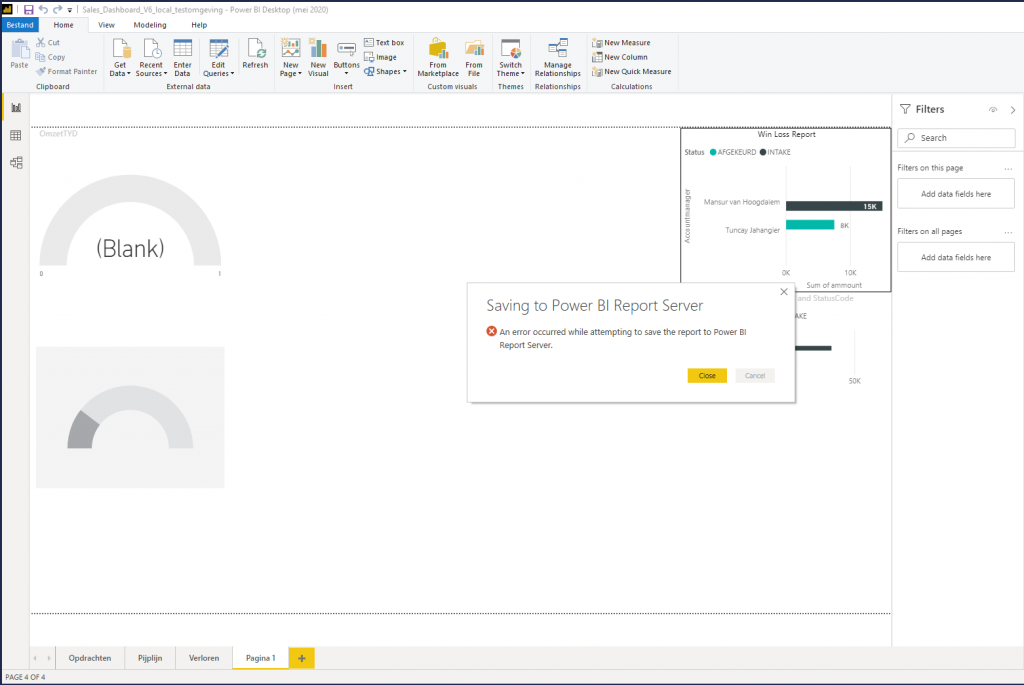Select the Format Painter tool

click(67, 71)
